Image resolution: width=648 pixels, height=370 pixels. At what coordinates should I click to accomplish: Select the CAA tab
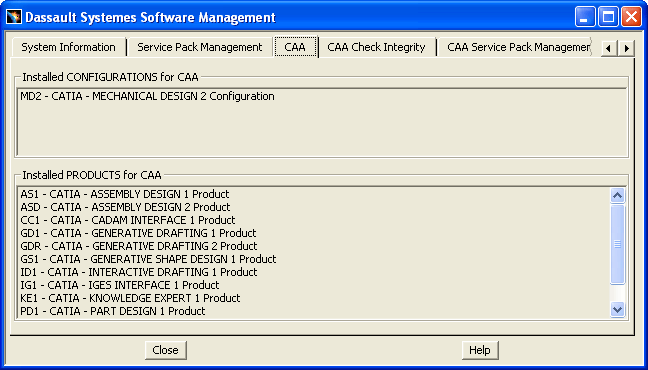pyautogui.click(x=295, y=47)
